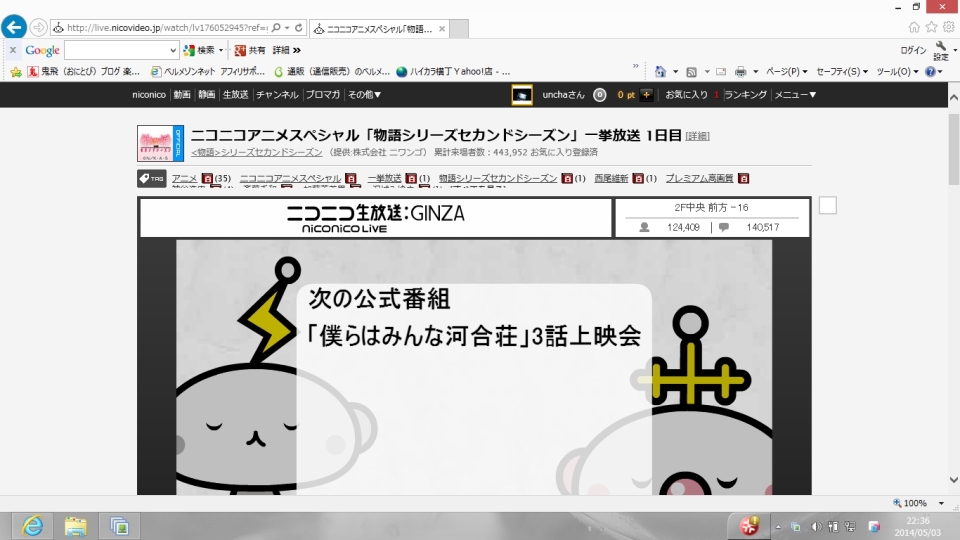
Task: Open the ベルメゾンネット アフィリ bookmark
Action: point(208,72)
